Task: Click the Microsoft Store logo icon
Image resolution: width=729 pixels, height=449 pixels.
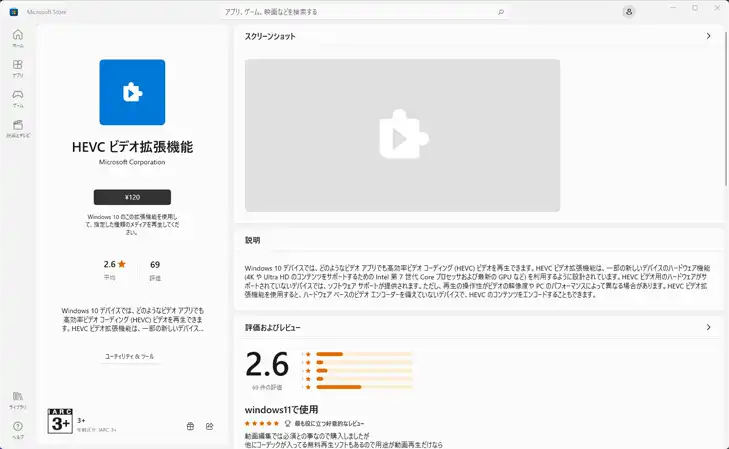Action: point(13,12)
